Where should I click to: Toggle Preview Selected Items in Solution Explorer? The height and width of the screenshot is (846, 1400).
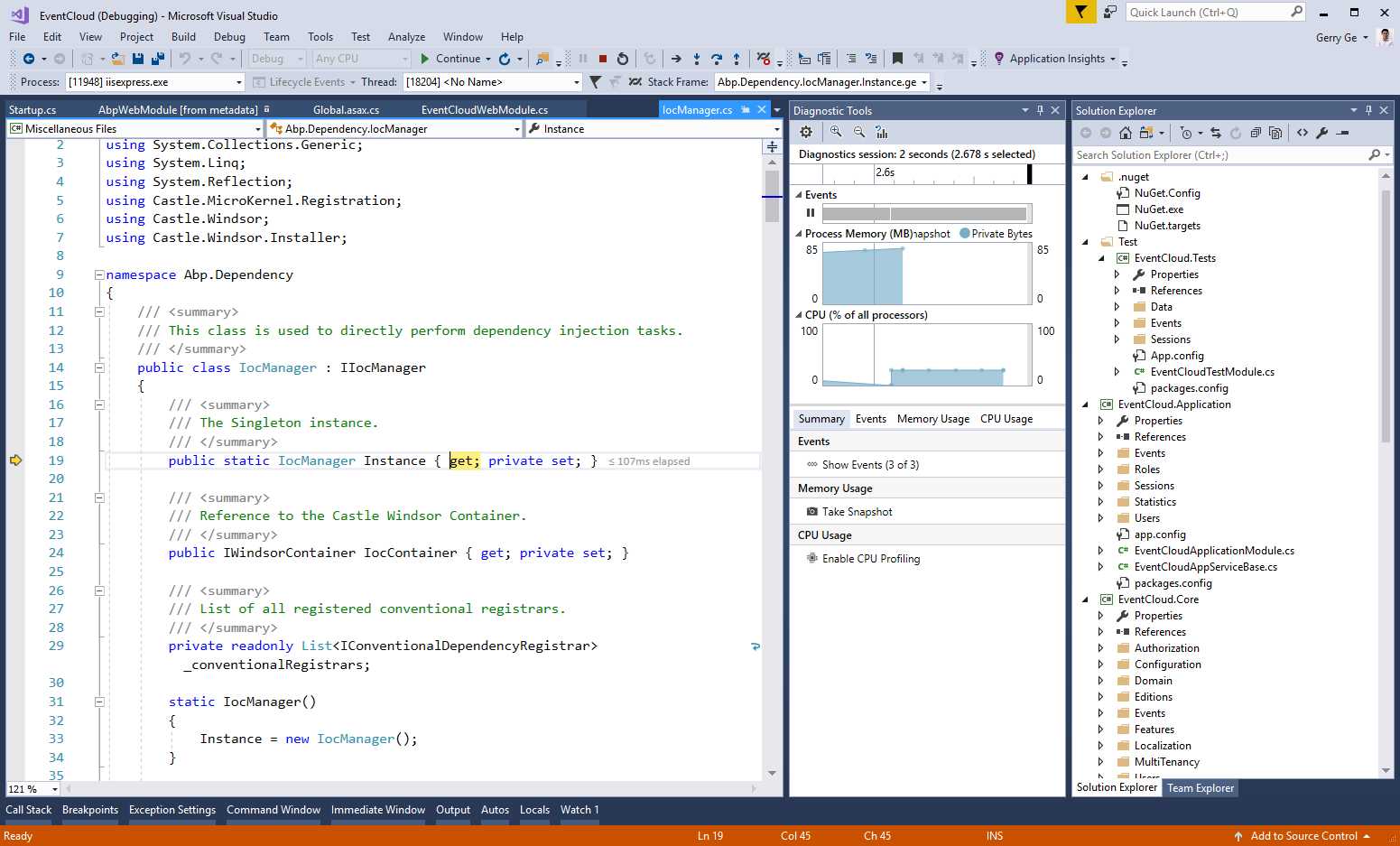1342,133
